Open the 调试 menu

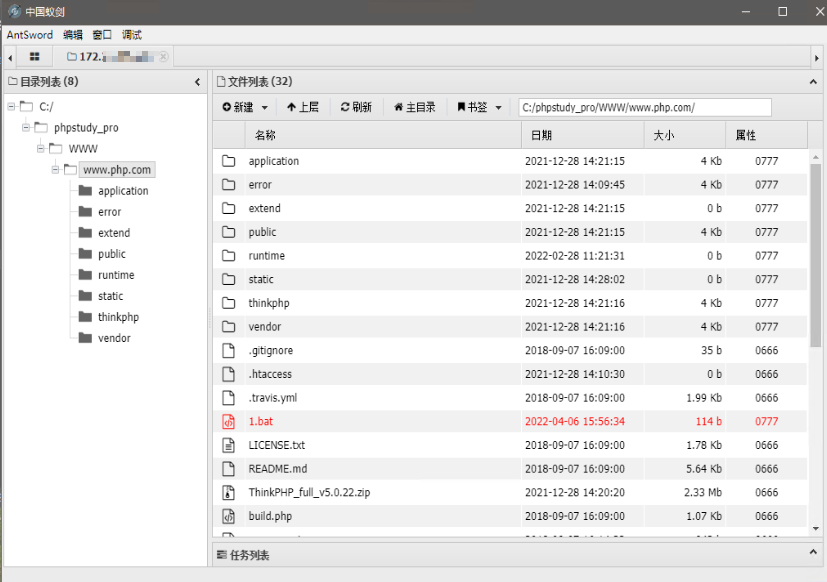131,35
